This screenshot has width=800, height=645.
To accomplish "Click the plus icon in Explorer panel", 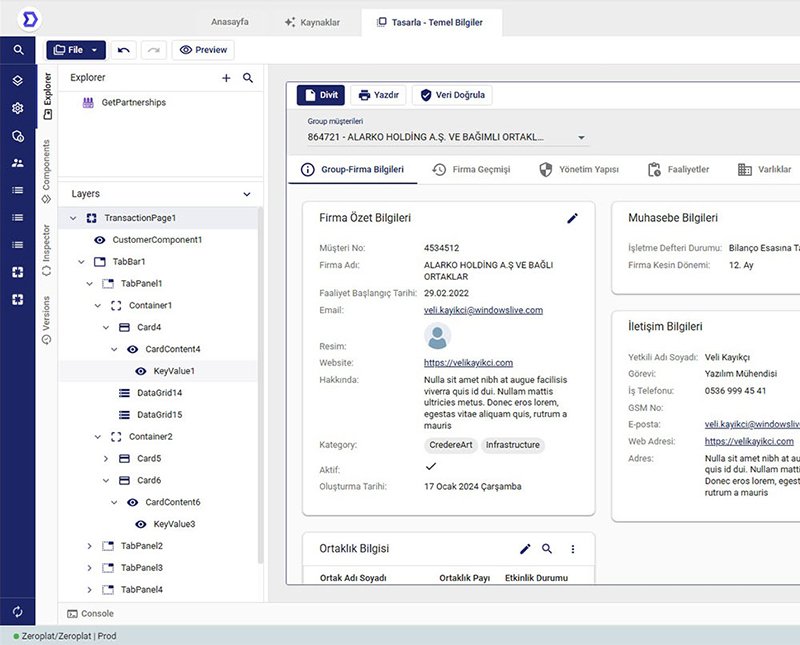I will click(x=226, y=78).
